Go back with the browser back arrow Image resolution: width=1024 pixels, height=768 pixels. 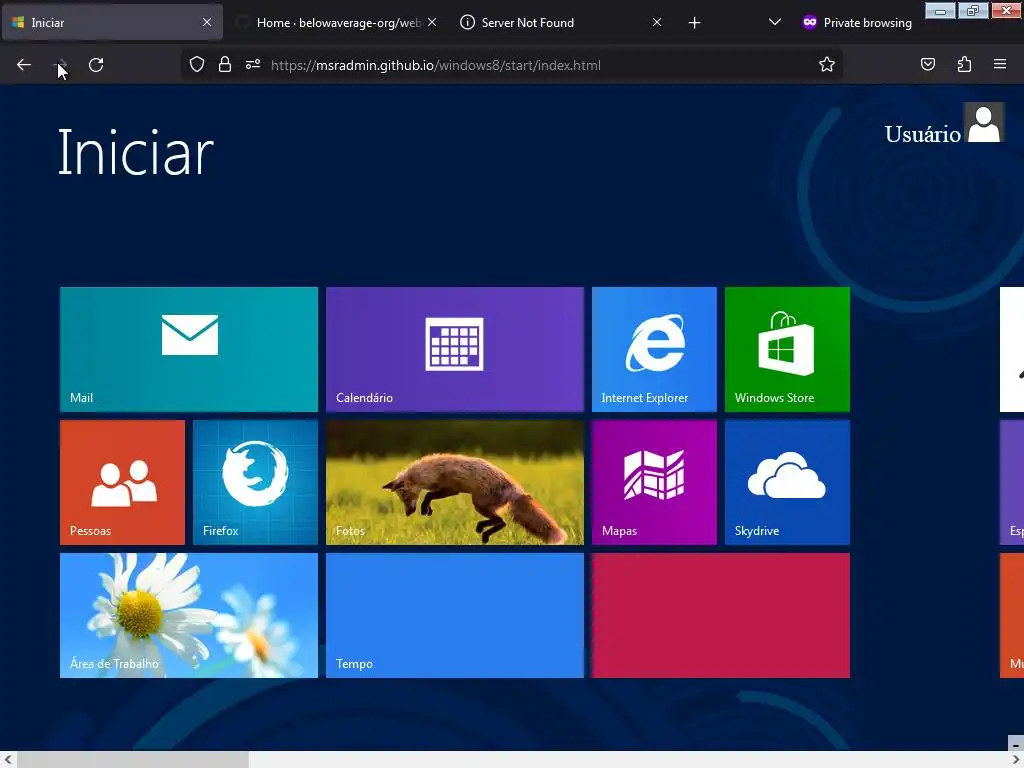coord(24,65)
